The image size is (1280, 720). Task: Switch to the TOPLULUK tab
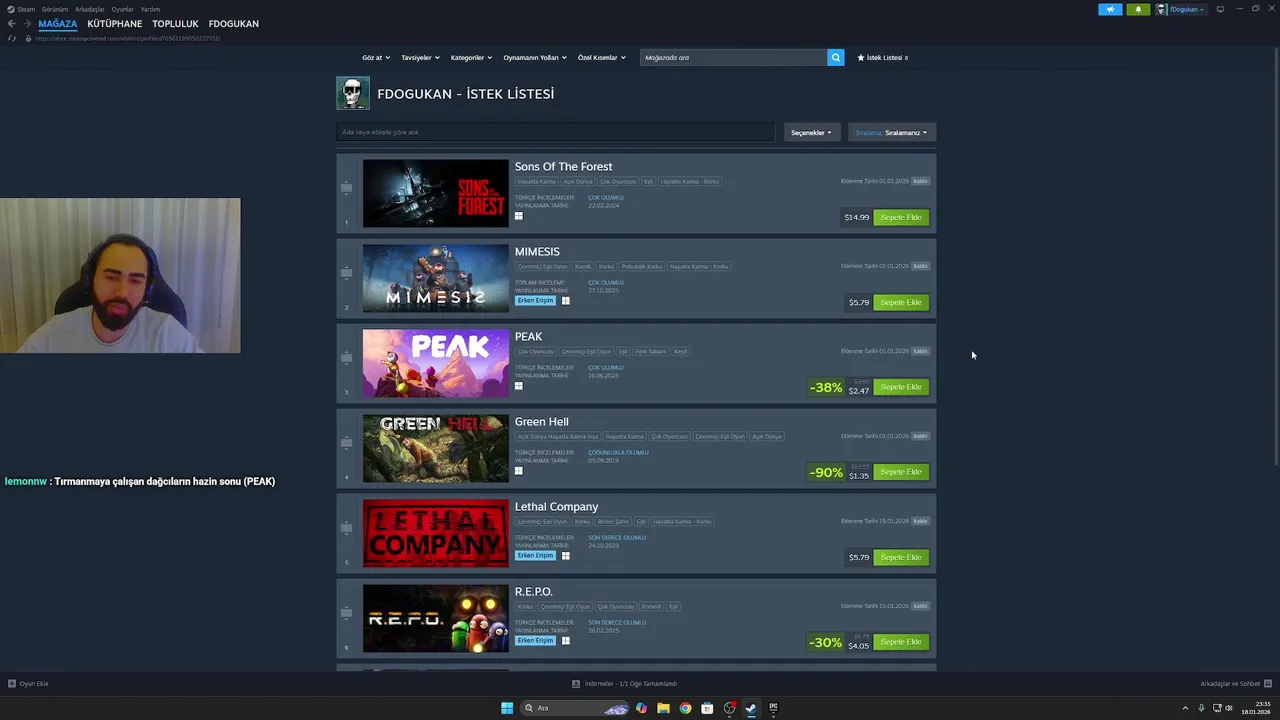click(175, 23)
